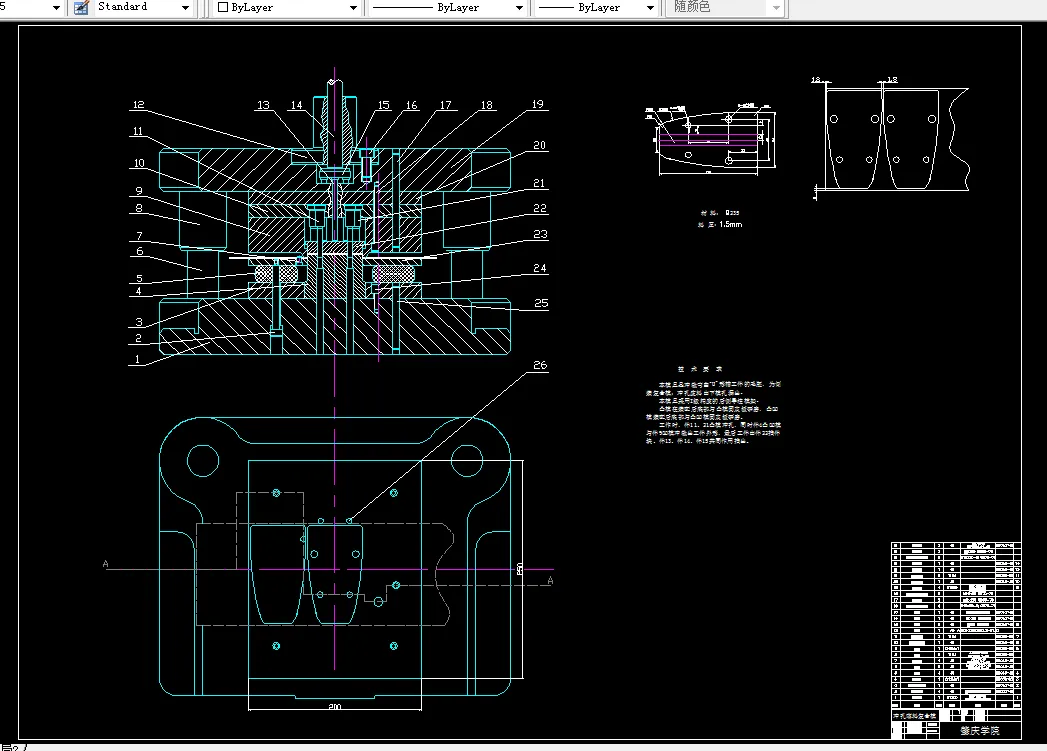Select part callout number 1
The height and width of the screenshot is (751, 1047).
(138, 357)
